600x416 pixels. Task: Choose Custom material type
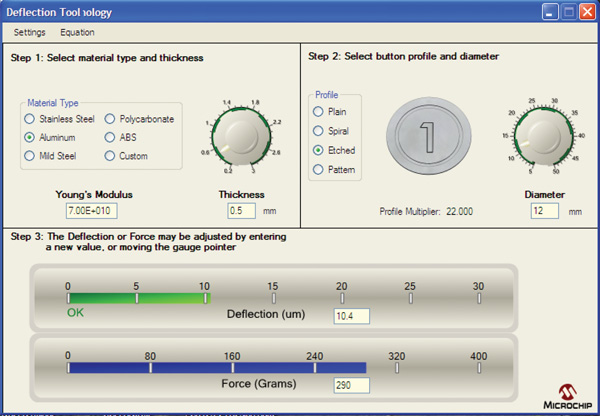[x=110, y=156]
